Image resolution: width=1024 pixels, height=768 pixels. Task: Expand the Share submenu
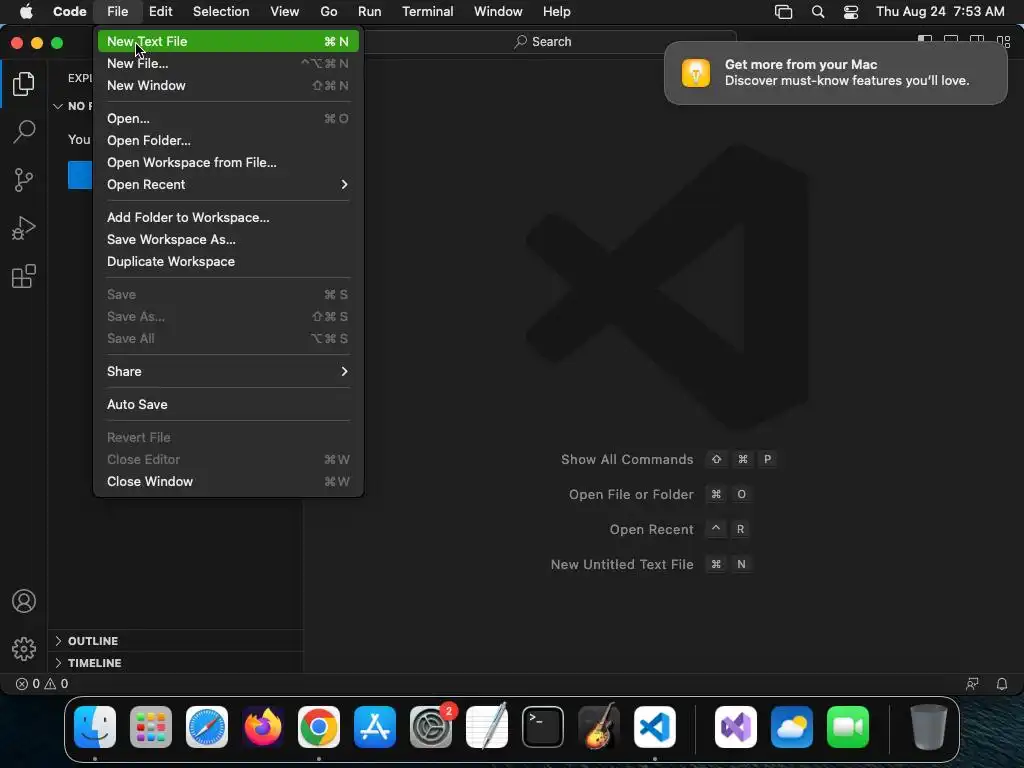coord(228,372)
